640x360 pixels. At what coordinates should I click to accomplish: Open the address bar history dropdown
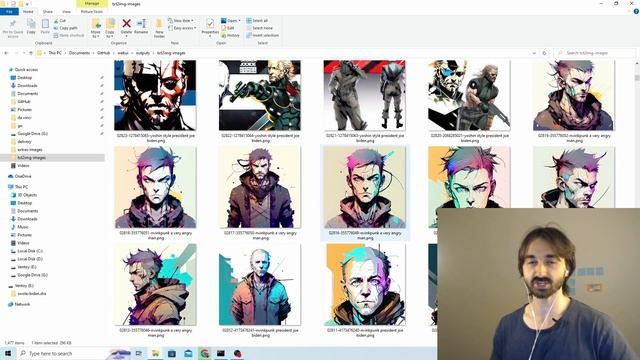coord(534,53)
